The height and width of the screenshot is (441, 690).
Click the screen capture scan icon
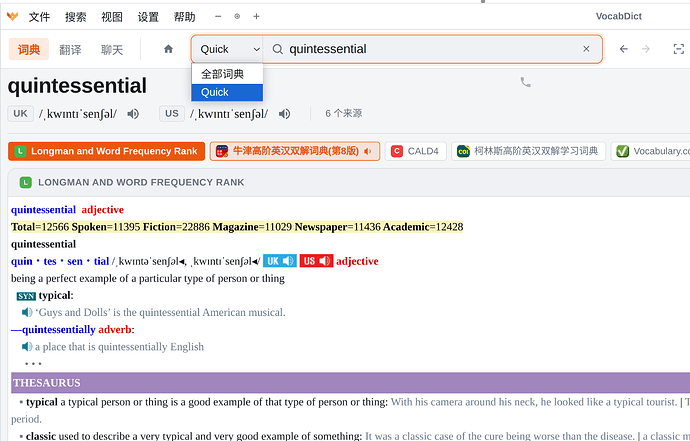pos(679,49)
